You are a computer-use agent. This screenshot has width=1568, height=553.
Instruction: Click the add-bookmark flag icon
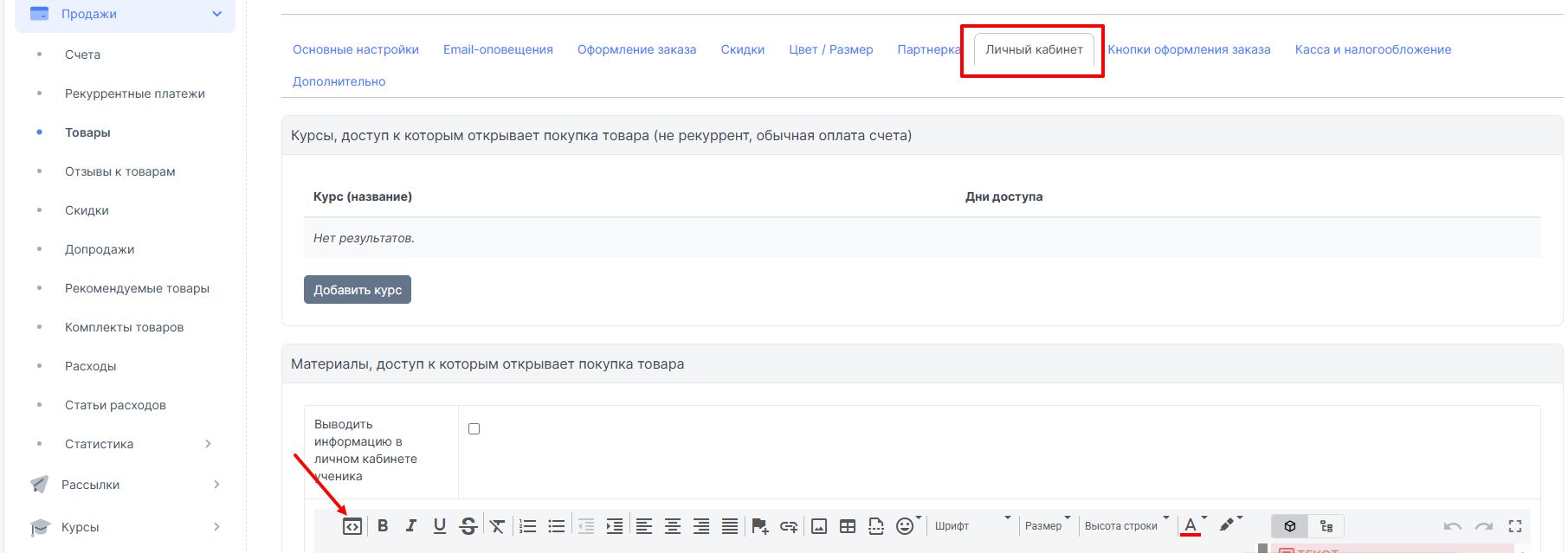coord(760,525)
